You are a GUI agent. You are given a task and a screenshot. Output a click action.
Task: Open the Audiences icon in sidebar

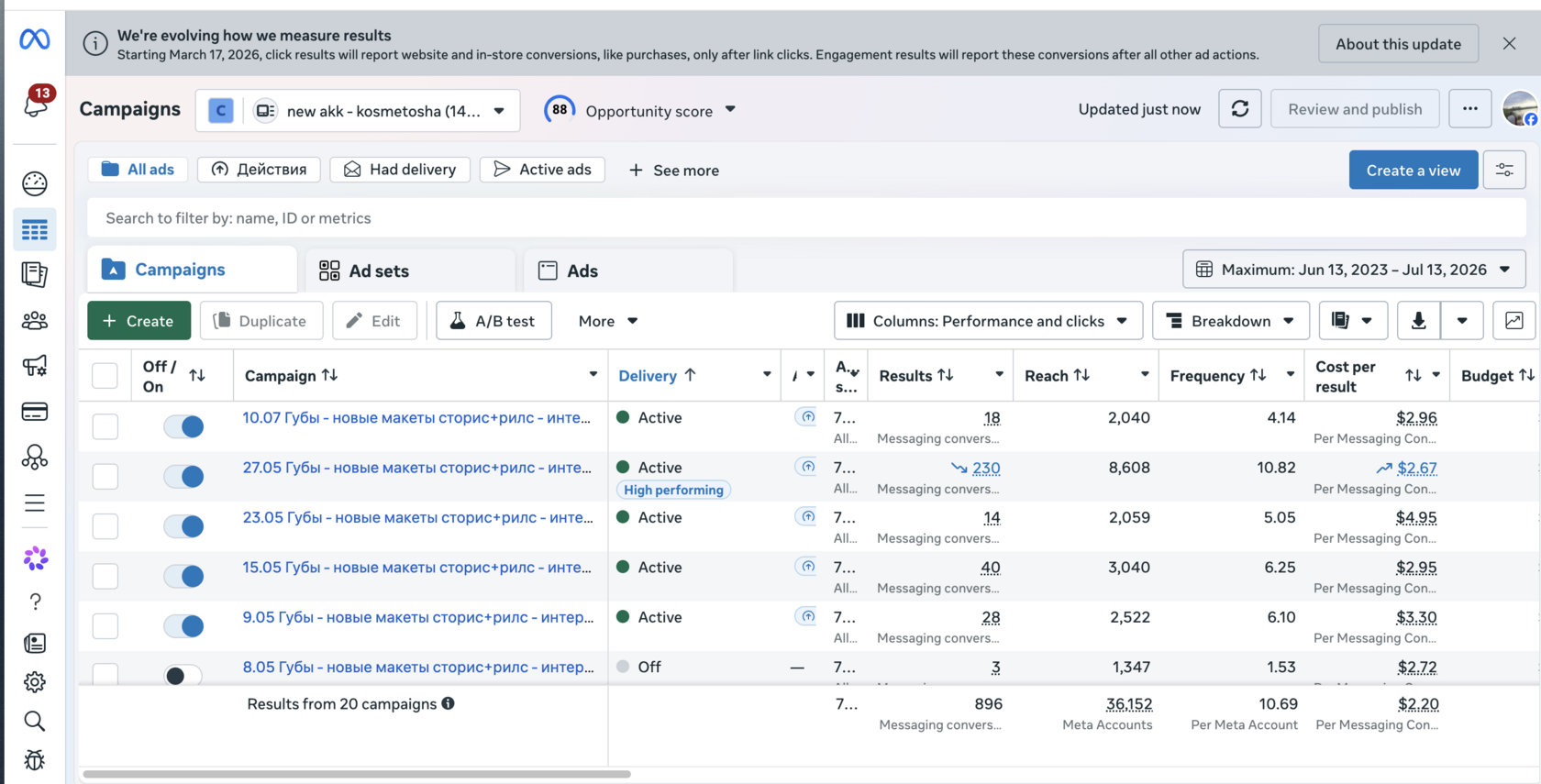35,321
